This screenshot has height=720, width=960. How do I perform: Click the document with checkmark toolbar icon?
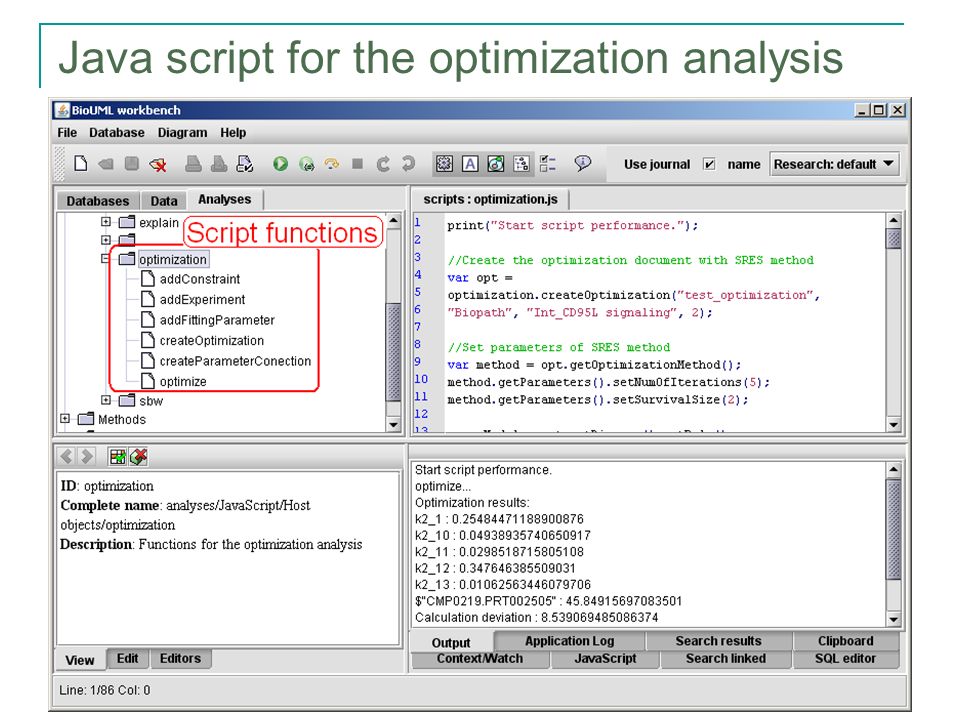(x=244, y=163)
